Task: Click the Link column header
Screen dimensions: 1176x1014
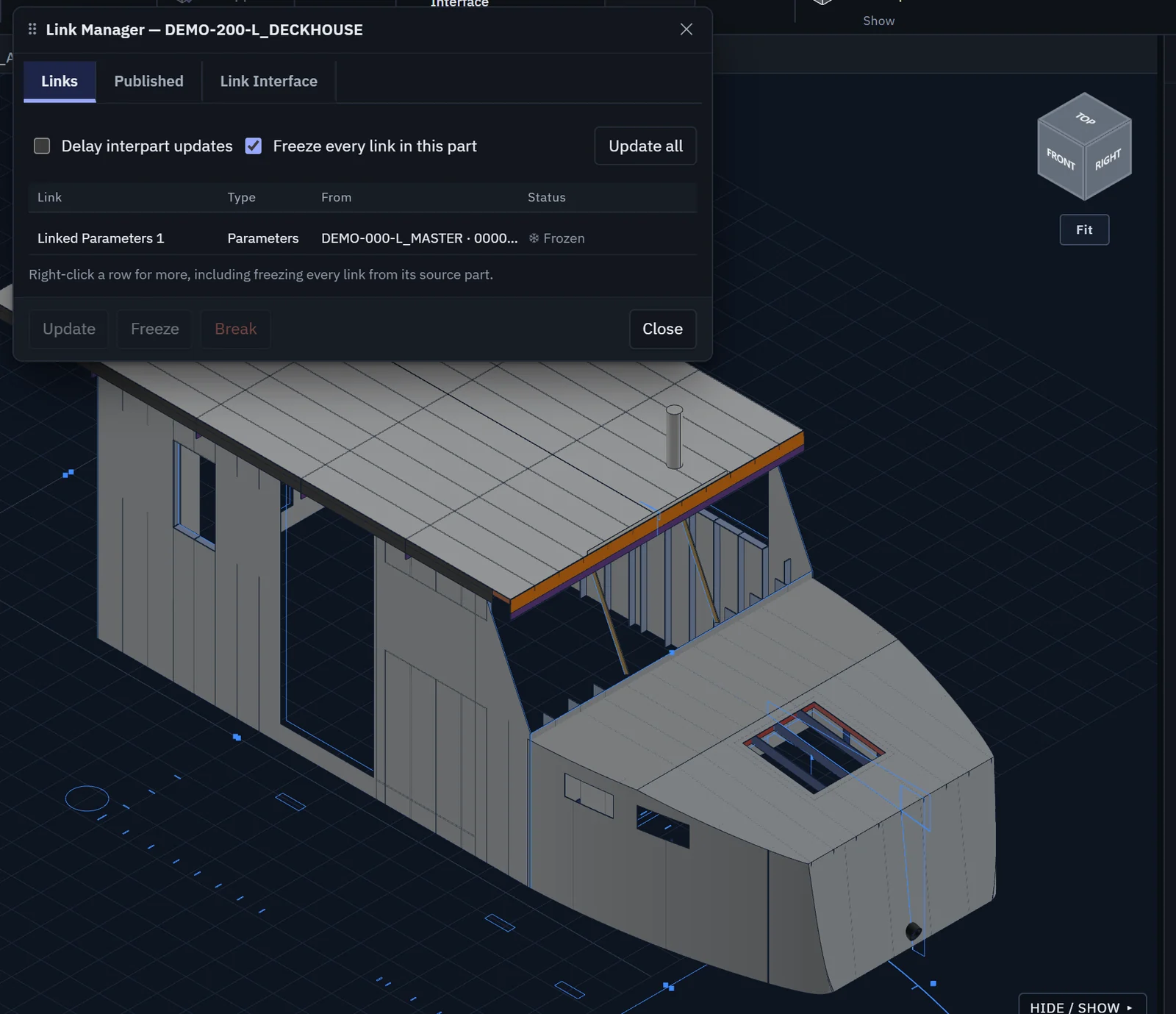Action: click(50, 198)
